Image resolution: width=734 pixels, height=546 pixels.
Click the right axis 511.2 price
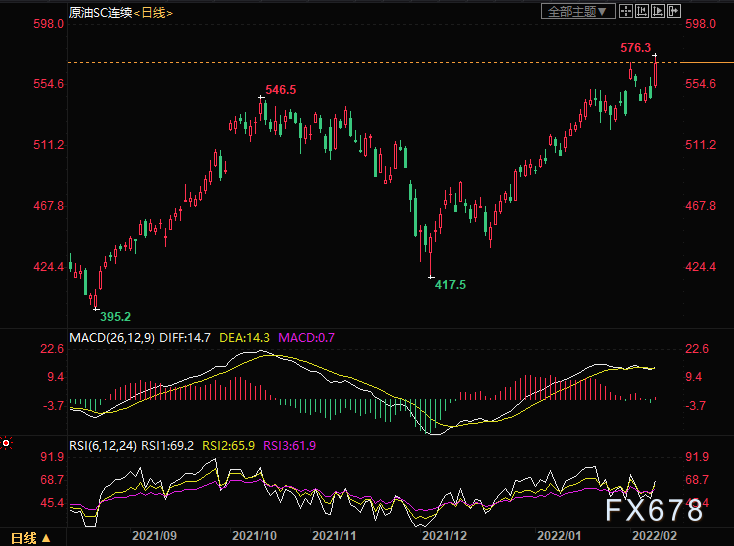tap(700, 145)
